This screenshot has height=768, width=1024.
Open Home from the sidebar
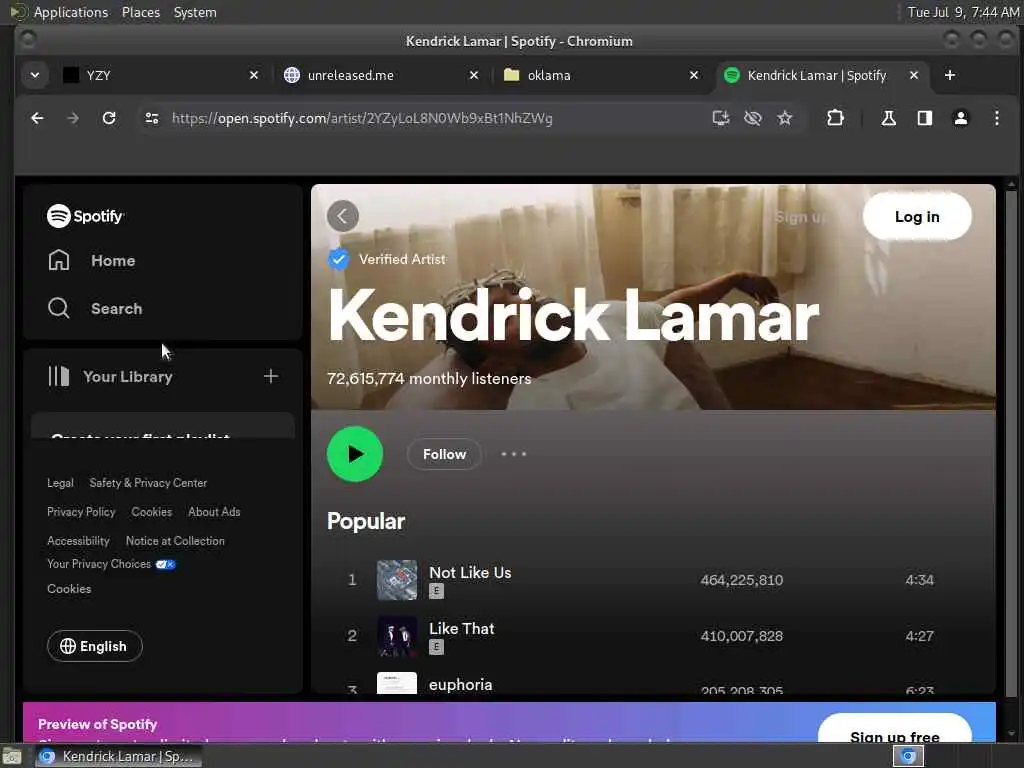coord(91,261)
